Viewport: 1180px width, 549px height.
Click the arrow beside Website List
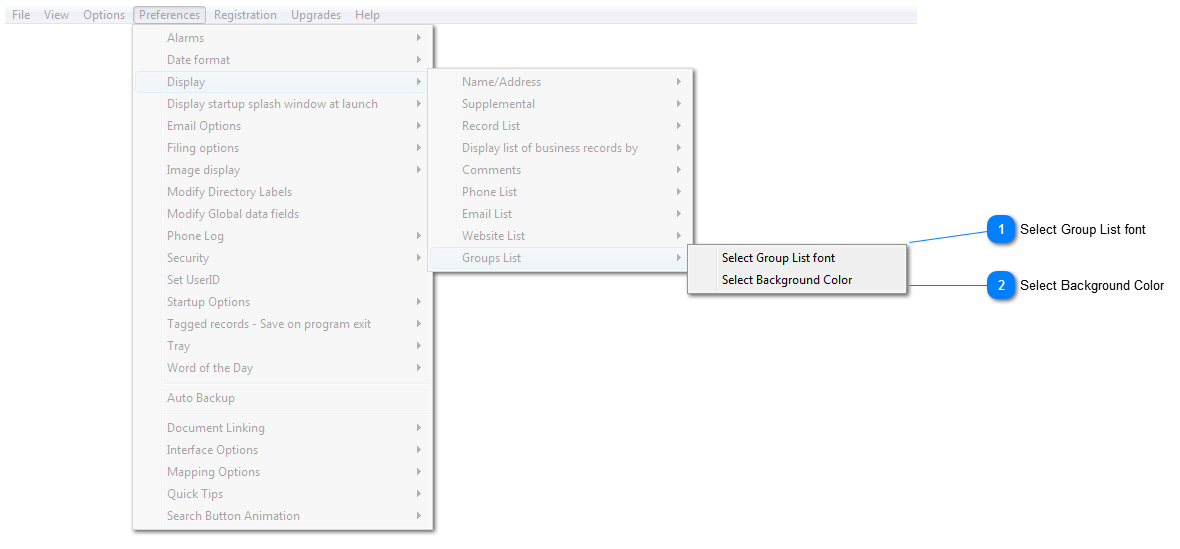[678, 236]
